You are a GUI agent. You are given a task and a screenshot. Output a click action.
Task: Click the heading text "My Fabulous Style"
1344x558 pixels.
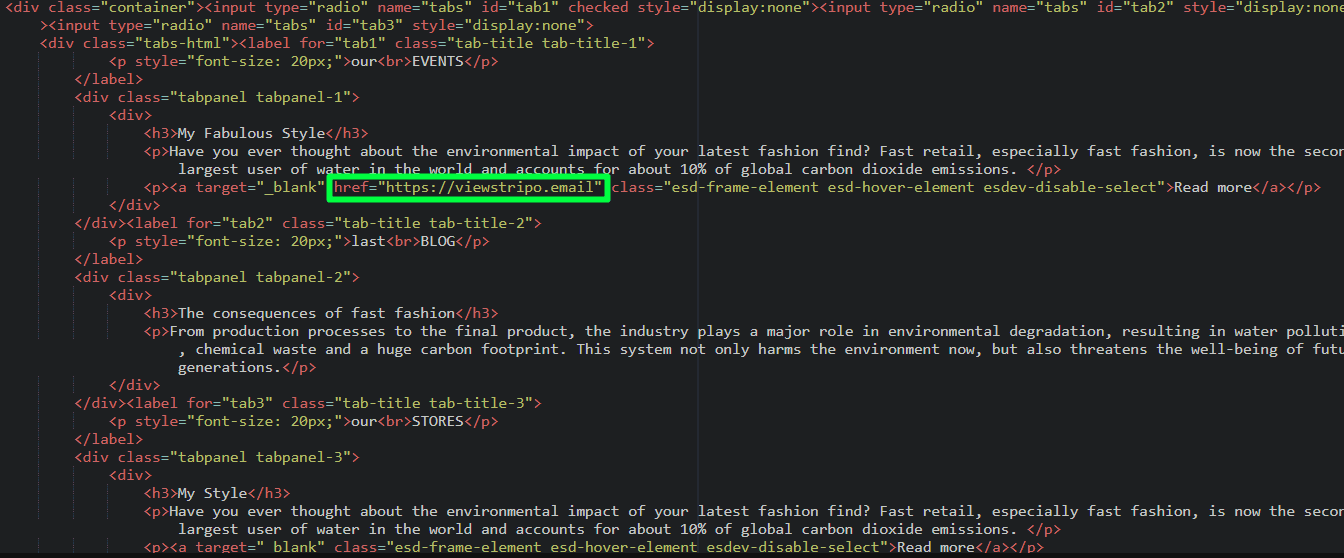(x=251, y=133)
